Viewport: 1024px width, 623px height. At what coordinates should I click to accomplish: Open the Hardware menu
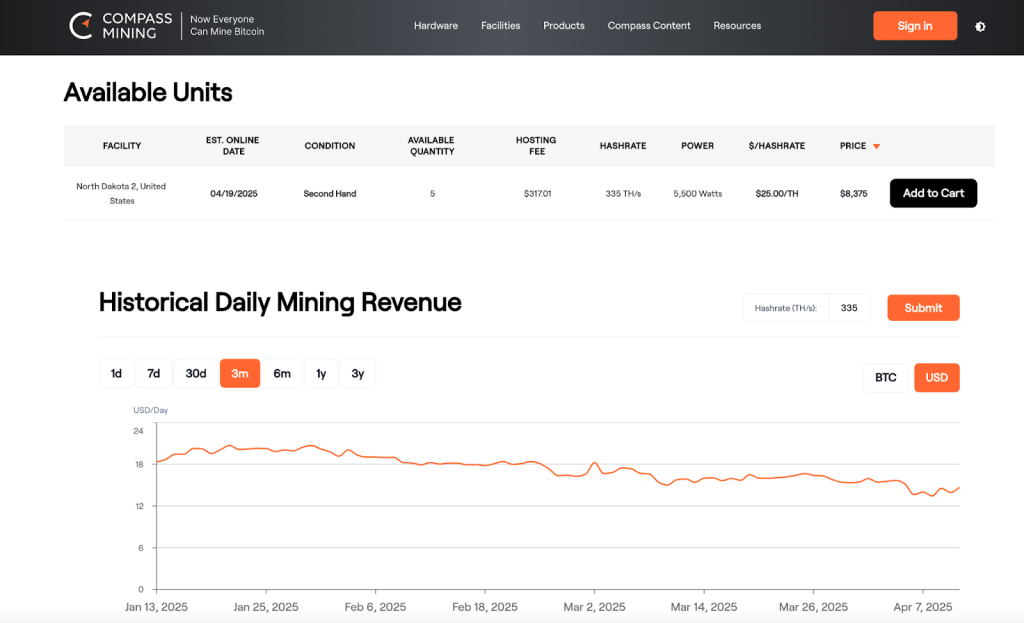click(436, 26)
